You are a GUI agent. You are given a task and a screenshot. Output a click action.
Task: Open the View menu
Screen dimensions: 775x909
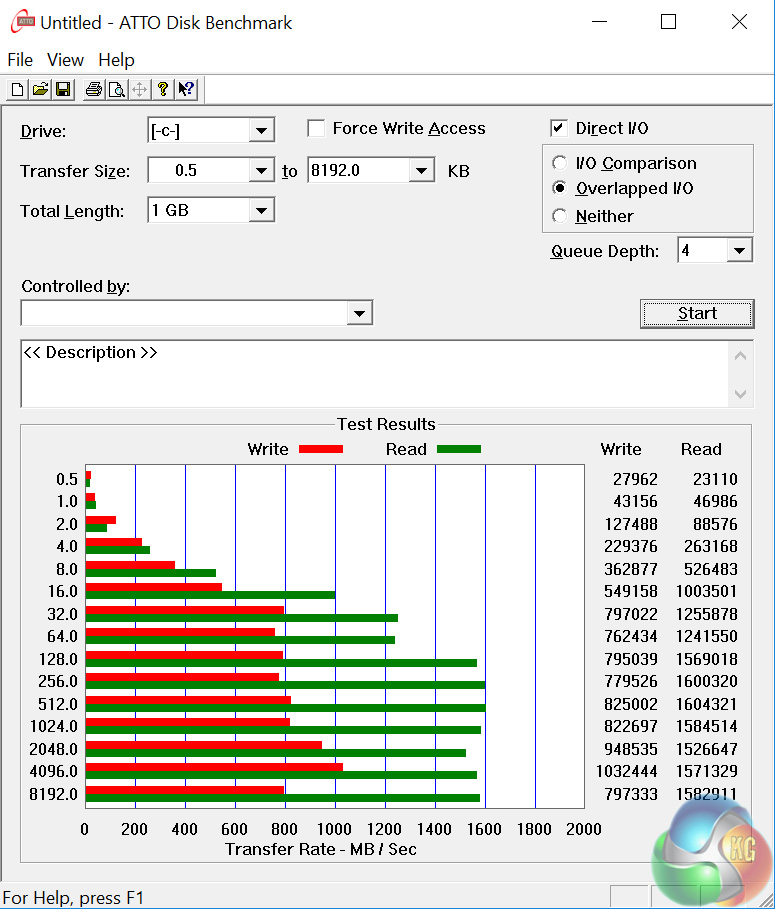(66, 60)
